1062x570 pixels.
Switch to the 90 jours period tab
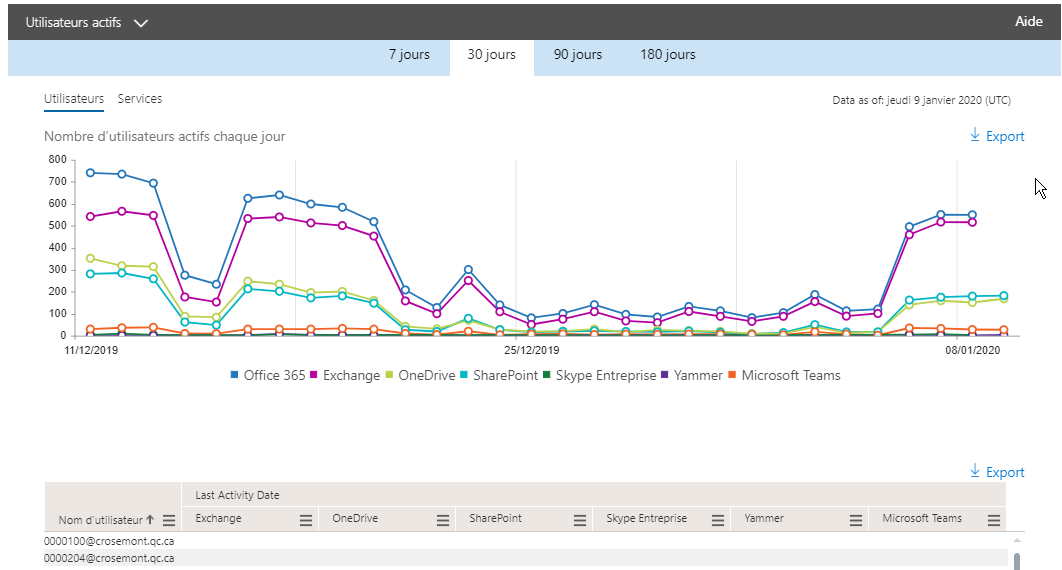(578, 55)
